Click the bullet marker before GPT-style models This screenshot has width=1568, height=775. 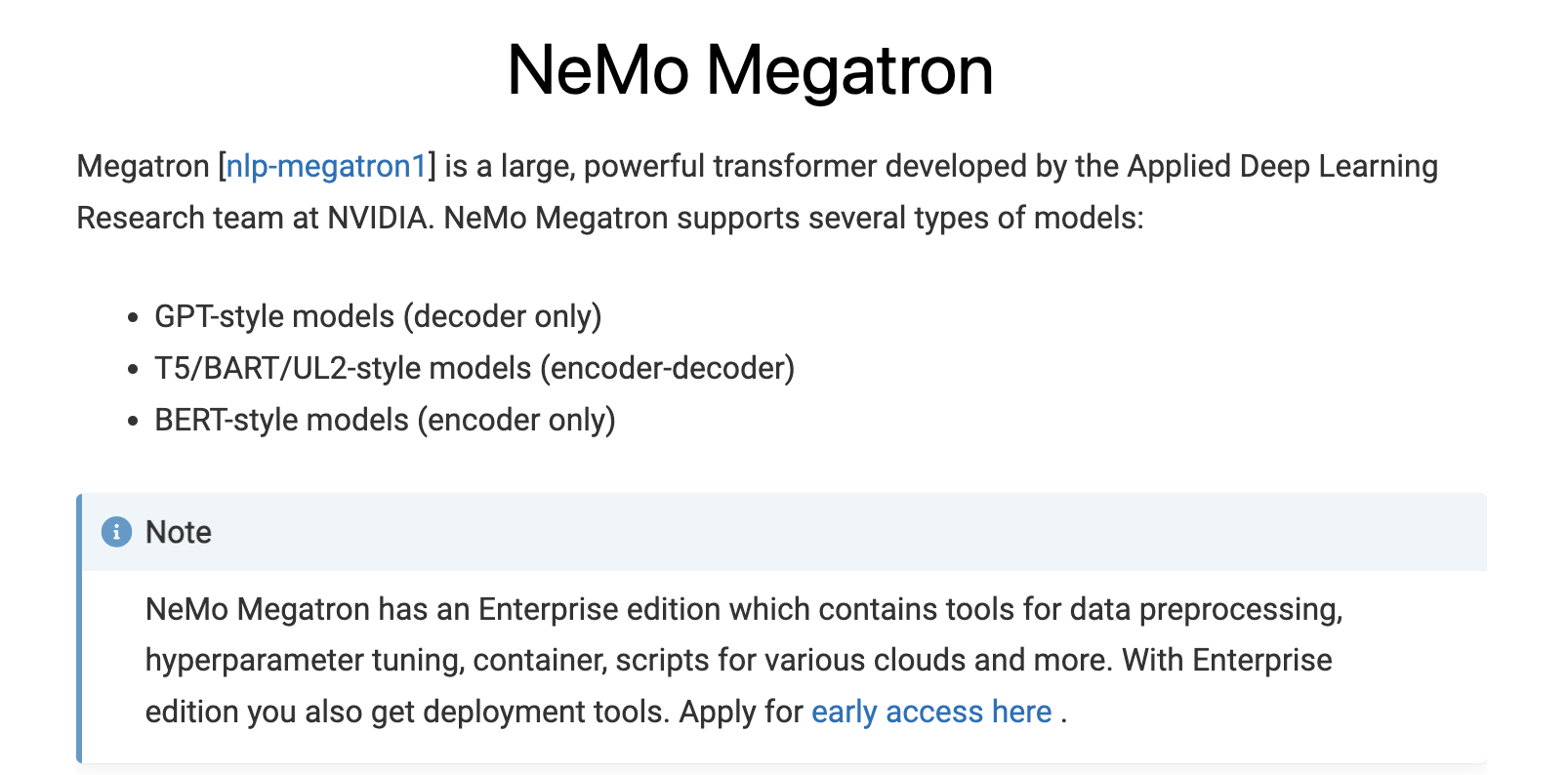click(134, 318)
